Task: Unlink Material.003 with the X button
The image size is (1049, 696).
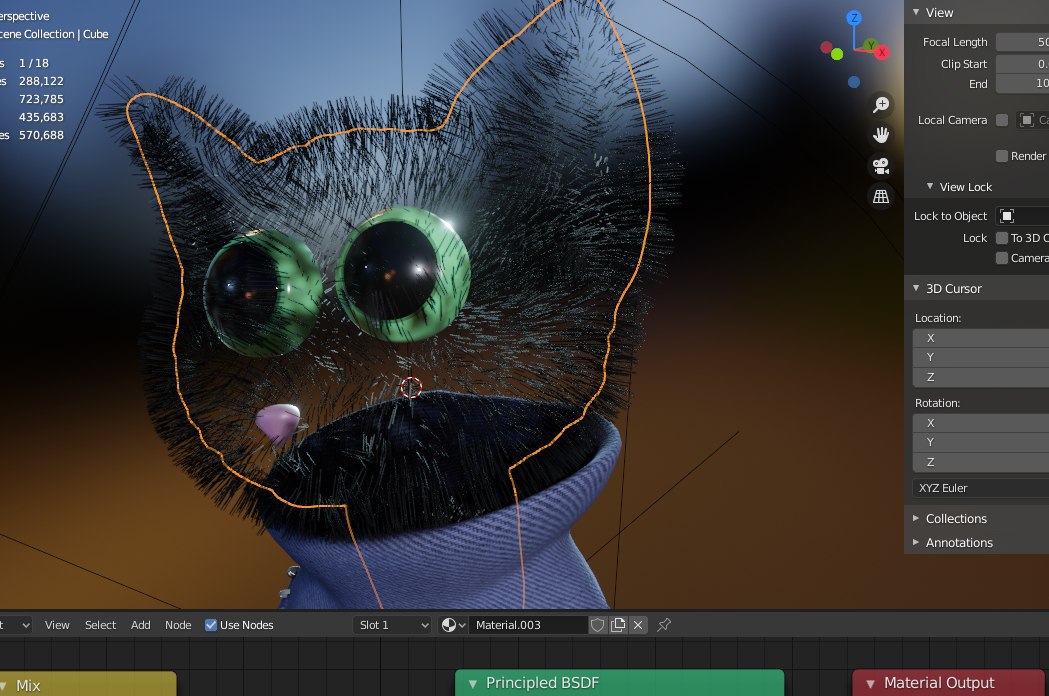Action: pos(638,625)
